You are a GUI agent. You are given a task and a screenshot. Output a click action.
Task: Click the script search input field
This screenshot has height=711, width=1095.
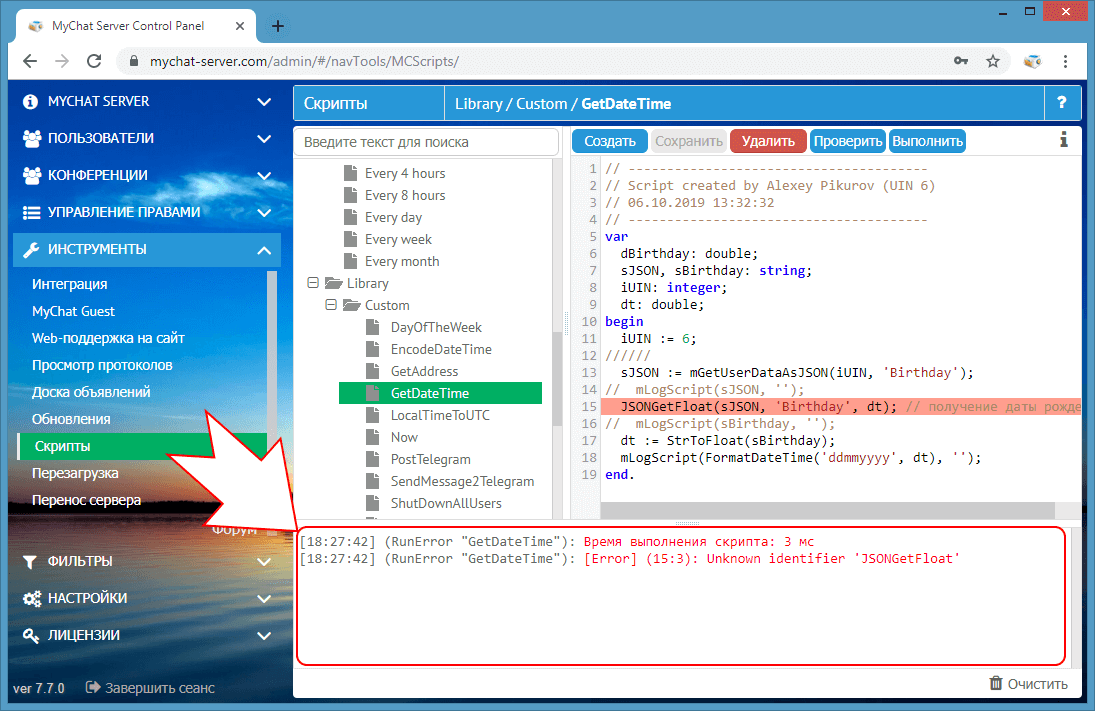pos(424,141)
